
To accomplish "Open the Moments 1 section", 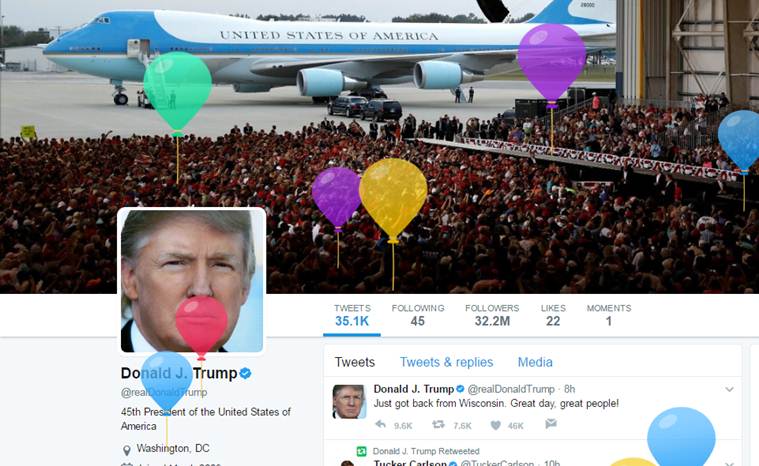I will pyautogui.click(x=608, y=315).
